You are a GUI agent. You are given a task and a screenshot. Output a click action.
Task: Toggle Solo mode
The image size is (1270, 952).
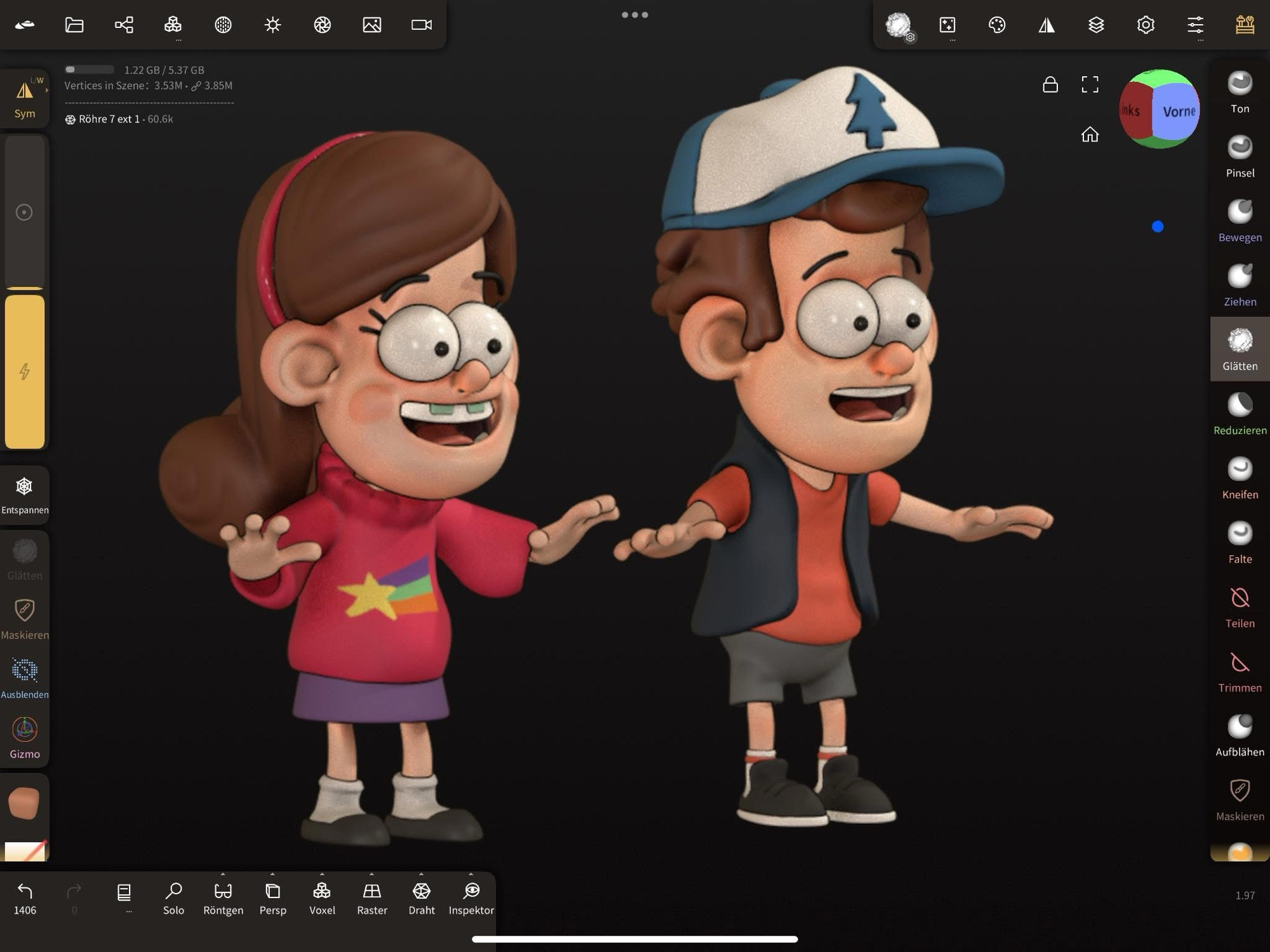click(x=173, y=899)
